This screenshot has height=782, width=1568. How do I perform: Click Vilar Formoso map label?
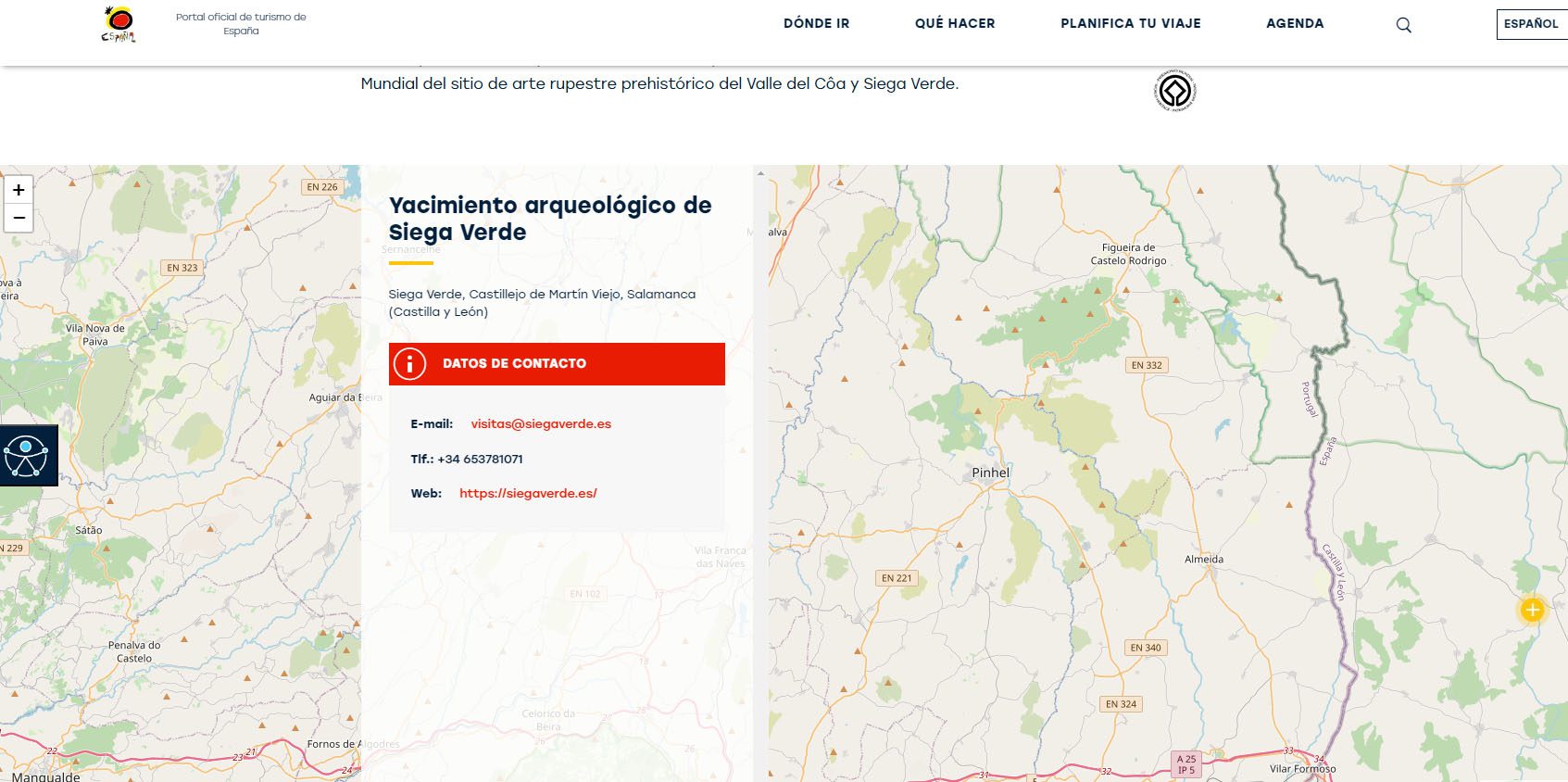(1302, 769)
